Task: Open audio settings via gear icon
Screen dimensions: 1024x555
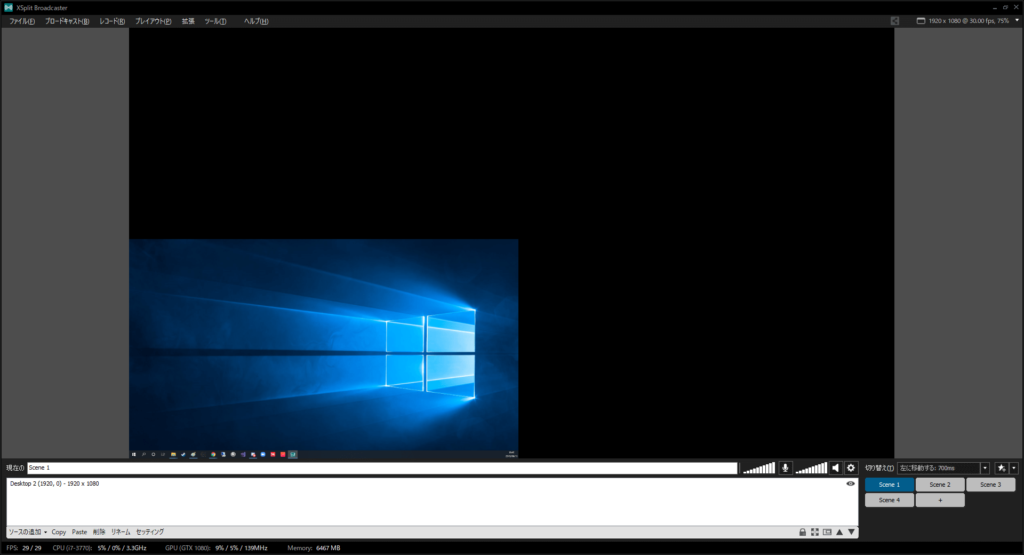Action: [x=850, y=468]
